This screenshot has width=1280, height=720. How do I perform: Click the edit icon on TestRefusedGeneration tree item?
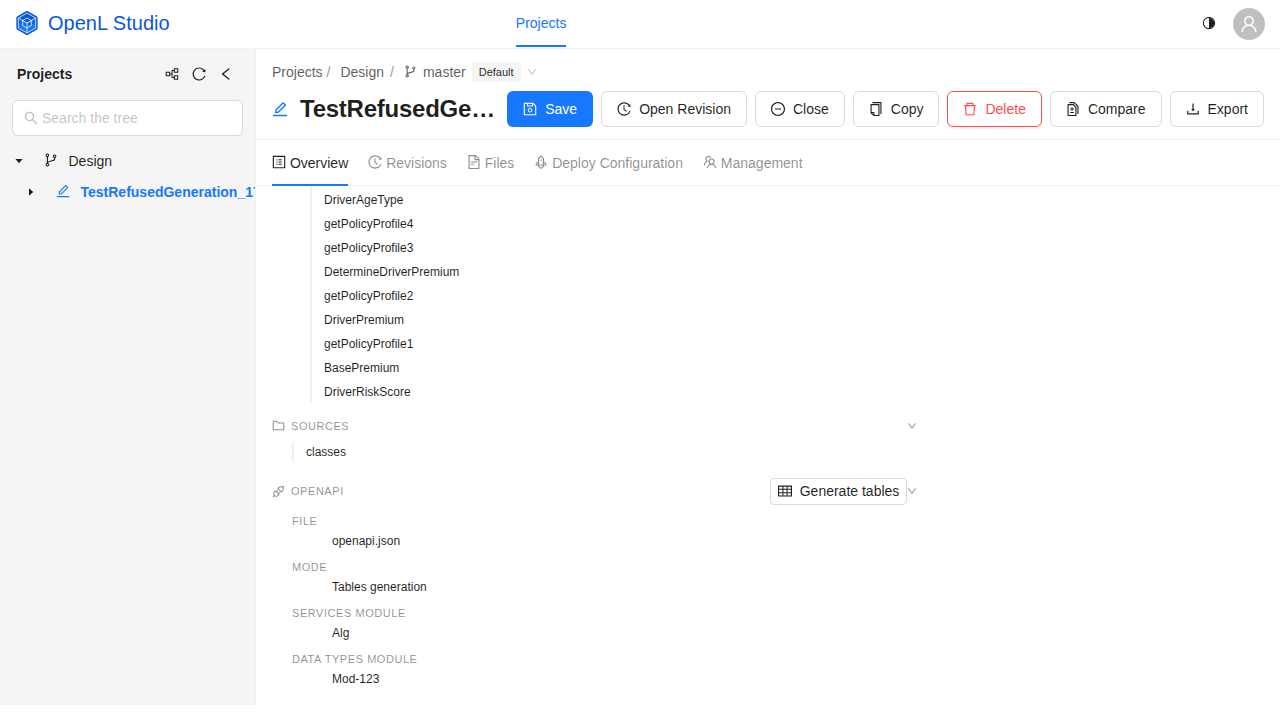(63, 192)
